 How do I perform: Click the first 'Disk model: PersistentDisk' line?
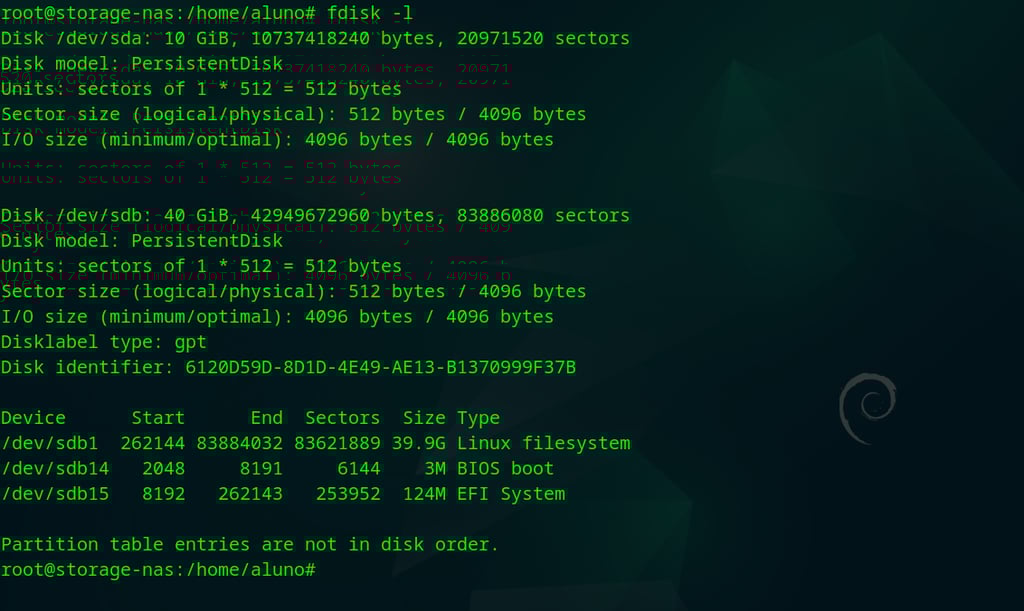142,64
